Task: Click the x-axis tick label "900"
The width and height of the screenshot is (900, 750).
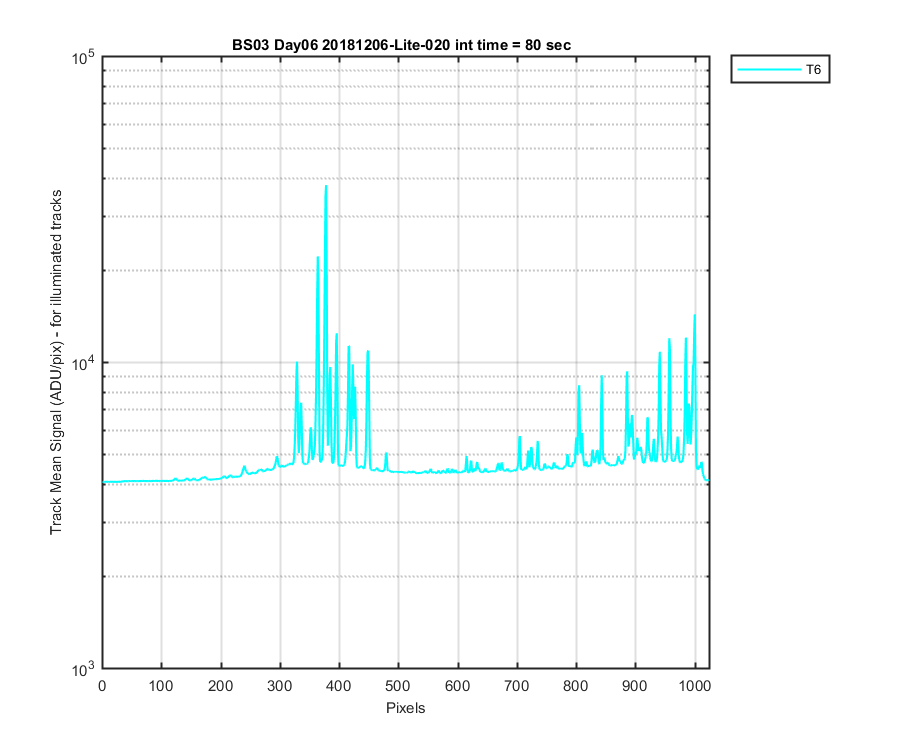Action: tap(635, 686)
